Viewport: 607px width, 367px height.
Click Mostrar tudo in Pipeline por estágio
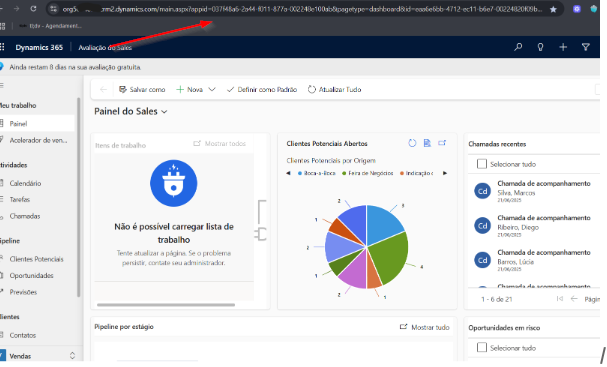[425, 327]
